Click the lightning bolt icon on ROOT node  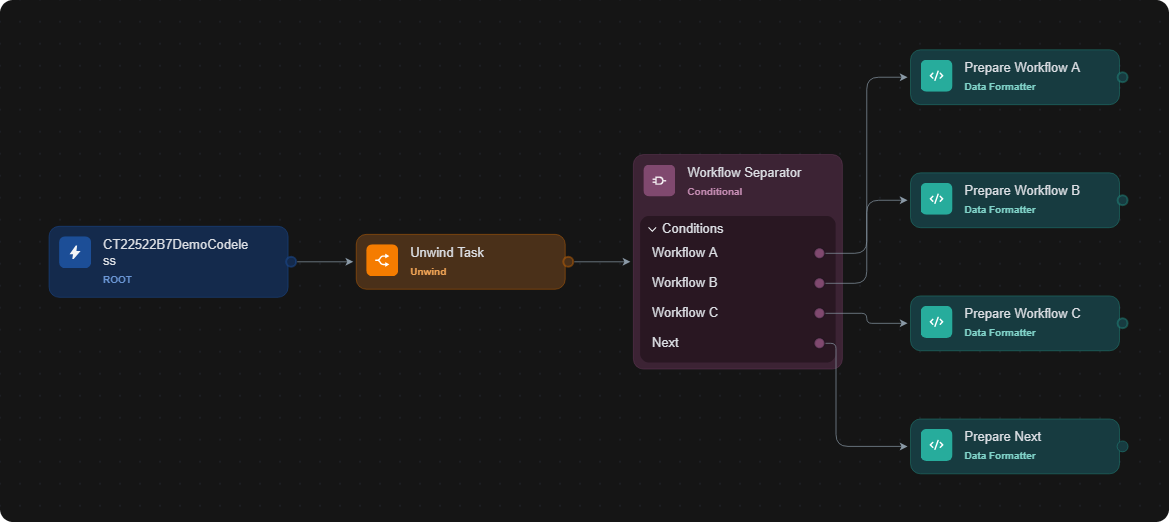[x=75, y=252]
